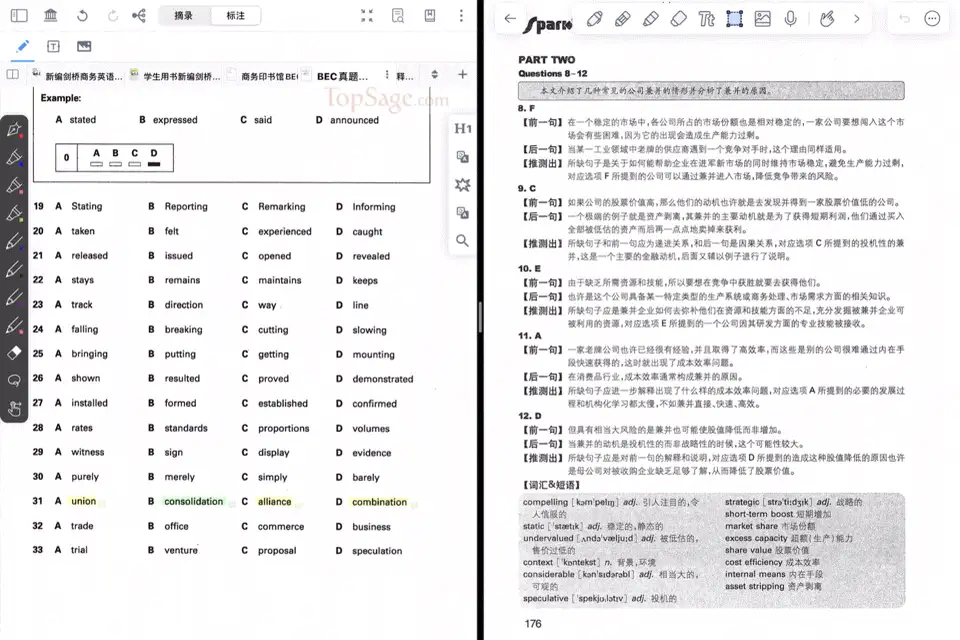Open left pane three-dot more menu

[x=461, y=15]
